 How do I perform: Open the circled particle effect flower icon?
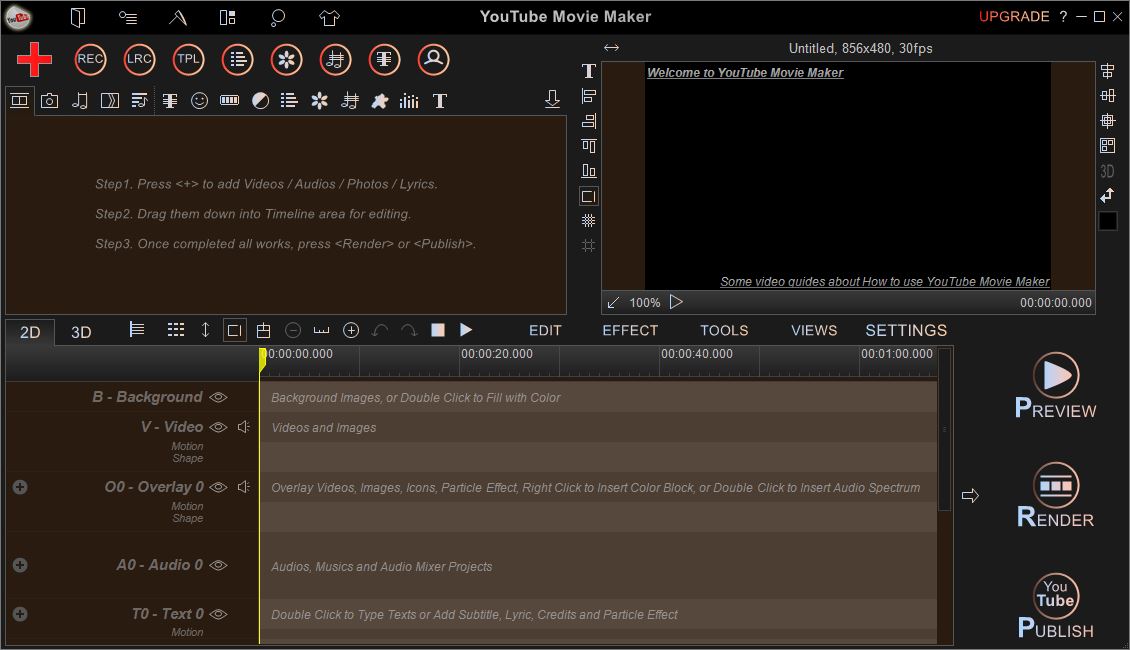click(x=286, y=59)
